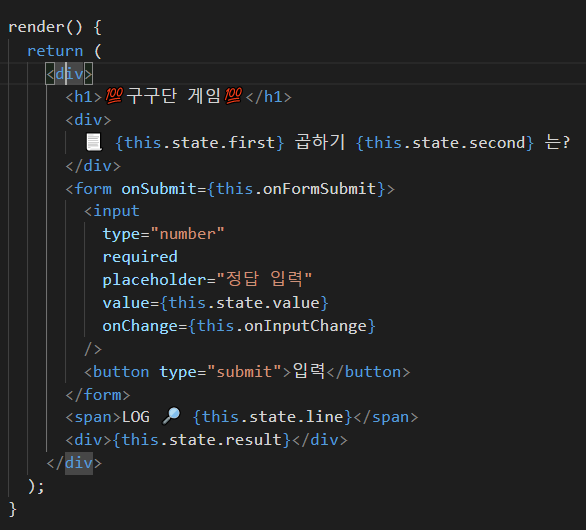Image resolution: width=586 pixels, height=530 pixels.
Task: Click the '</form>' closing tag
Action: 98,395
